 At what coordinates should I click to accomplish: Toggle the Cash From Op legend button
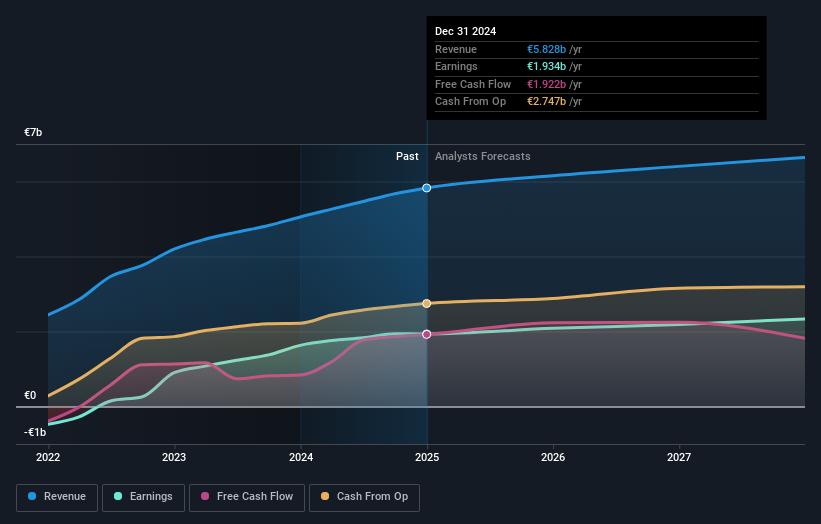click(364, 497)
